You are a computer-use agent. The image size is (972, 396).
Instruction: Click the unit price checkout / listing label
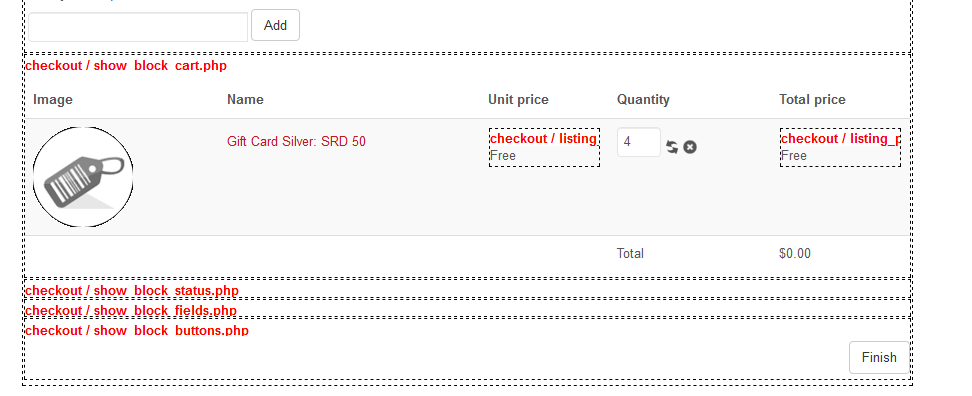543,138
